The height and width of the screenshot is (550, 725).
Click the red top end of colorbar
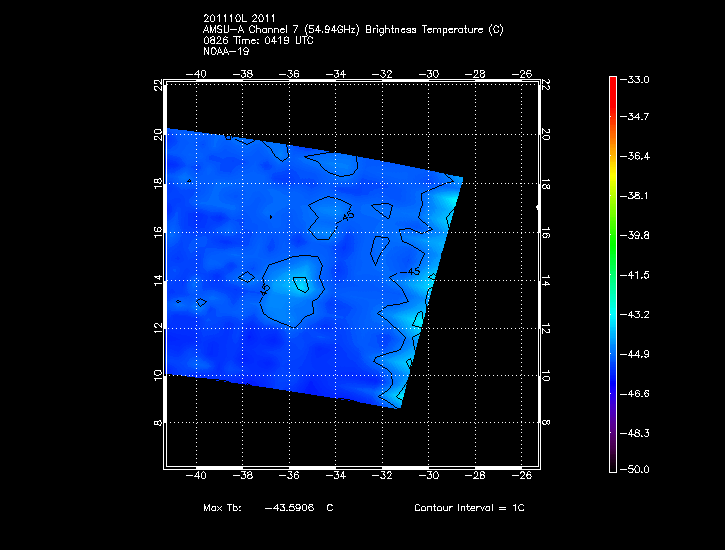(611, 83)
